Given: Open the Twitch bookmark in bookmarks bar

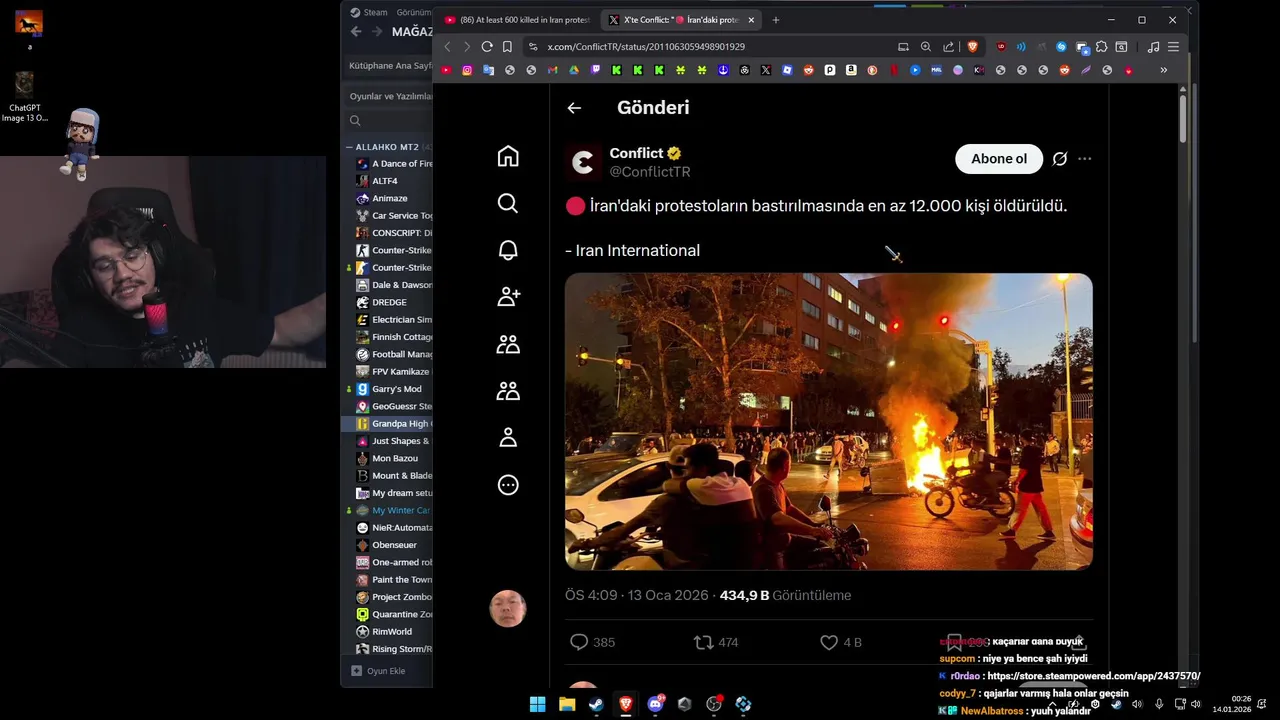Looking at the screenshot, I should point(596,70).
